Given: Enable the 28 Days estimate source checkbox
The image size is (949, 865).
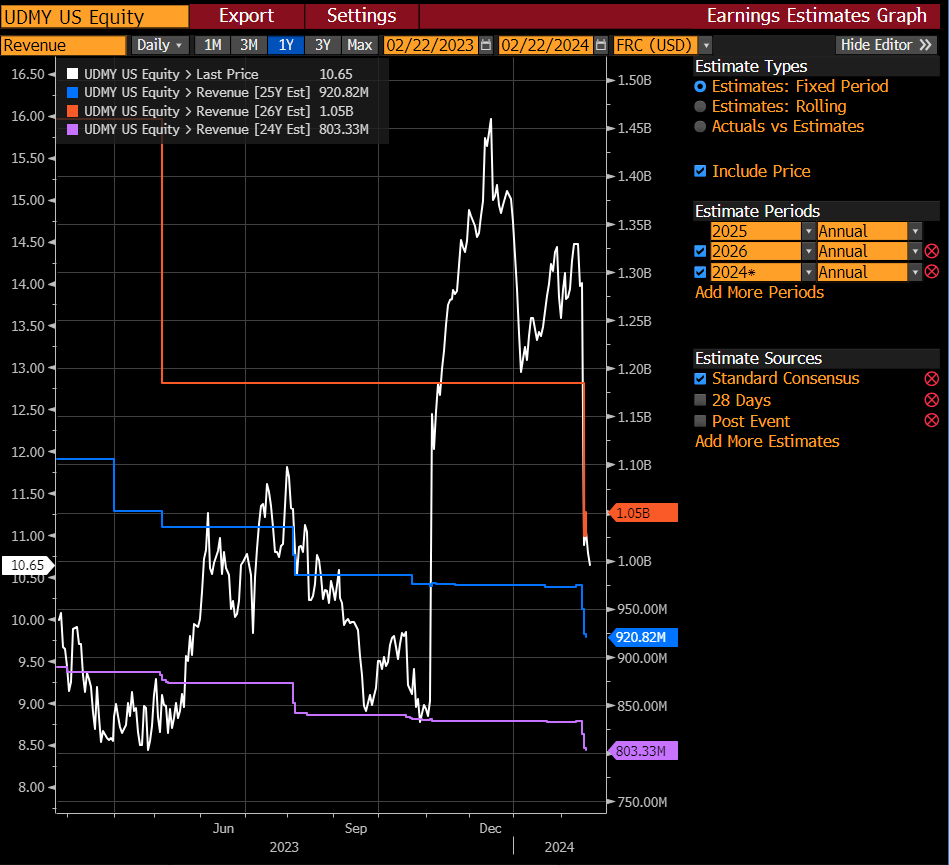Looking at the screenshot, I should click(x=700, y=400).
